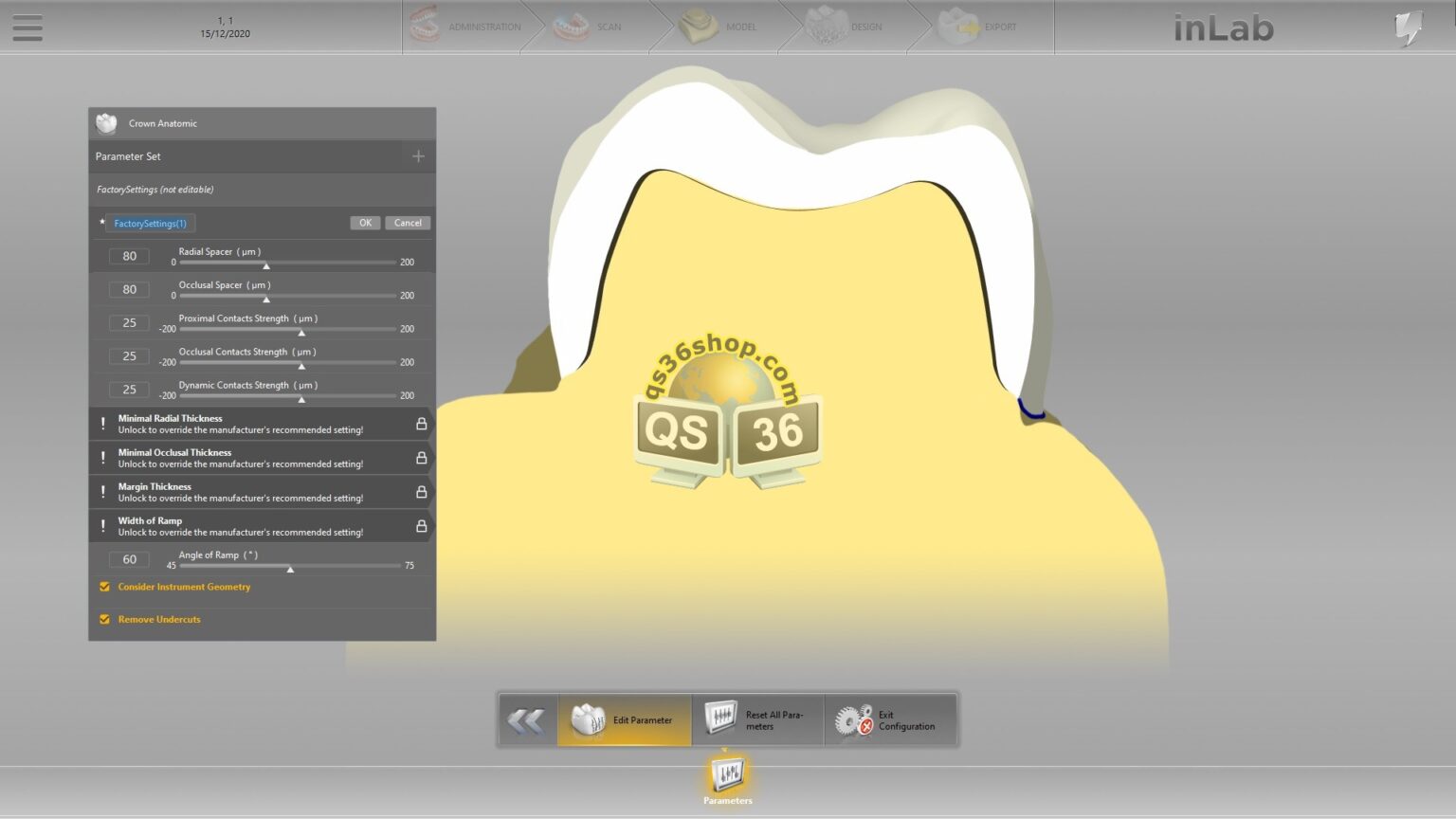Edit the FactorySettings(1) name field
1456x819 pixels.
tap(151, 224)
